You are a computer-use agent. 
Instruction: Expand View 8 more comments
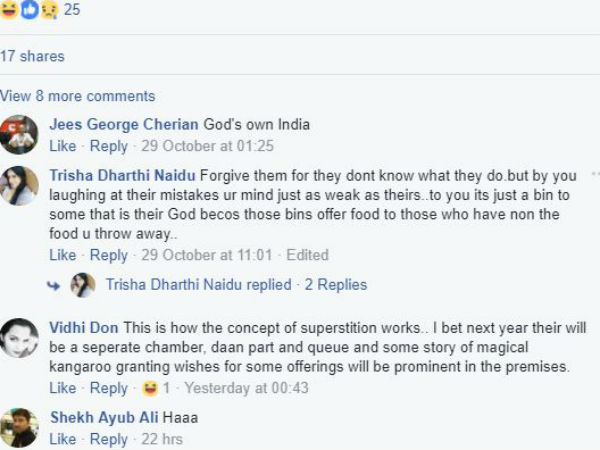(78, 96)
